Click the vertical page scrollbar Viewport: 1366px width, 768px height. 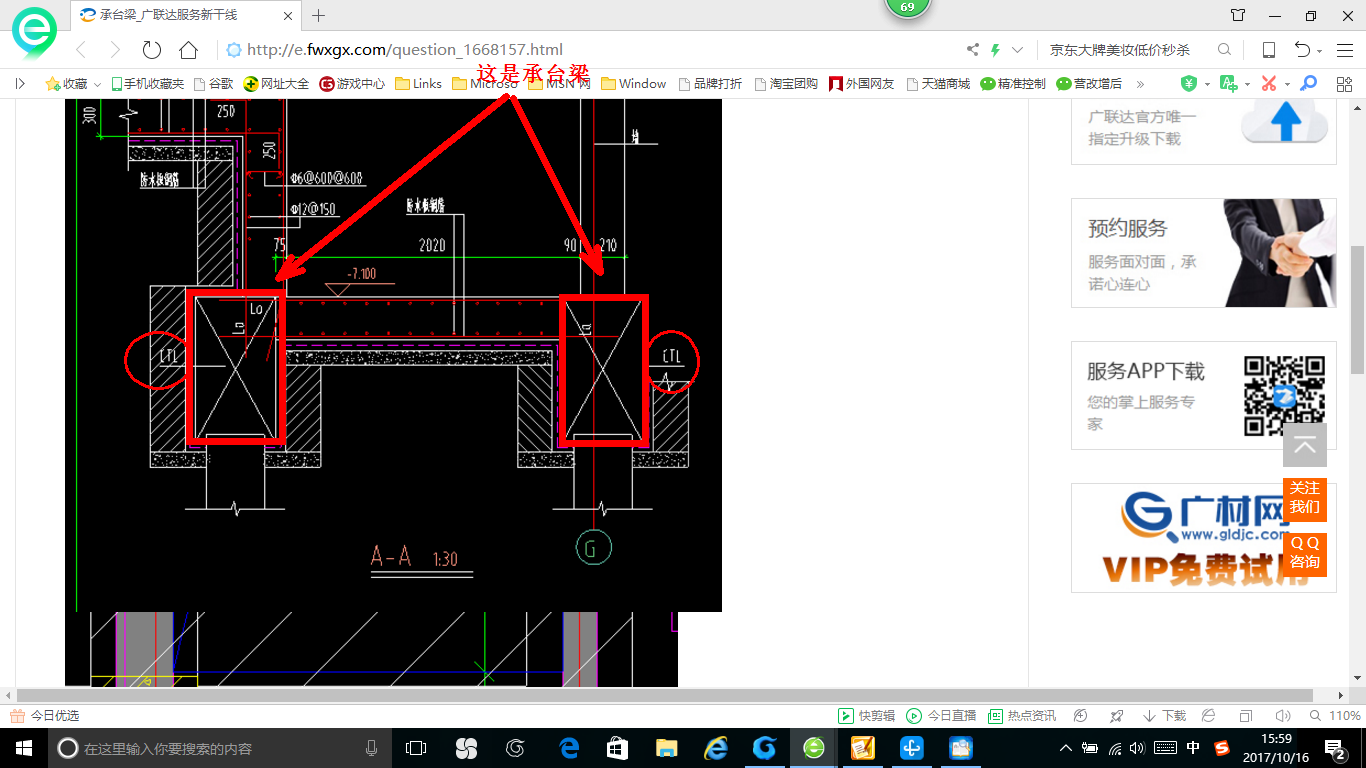[x=1358, y=310]
